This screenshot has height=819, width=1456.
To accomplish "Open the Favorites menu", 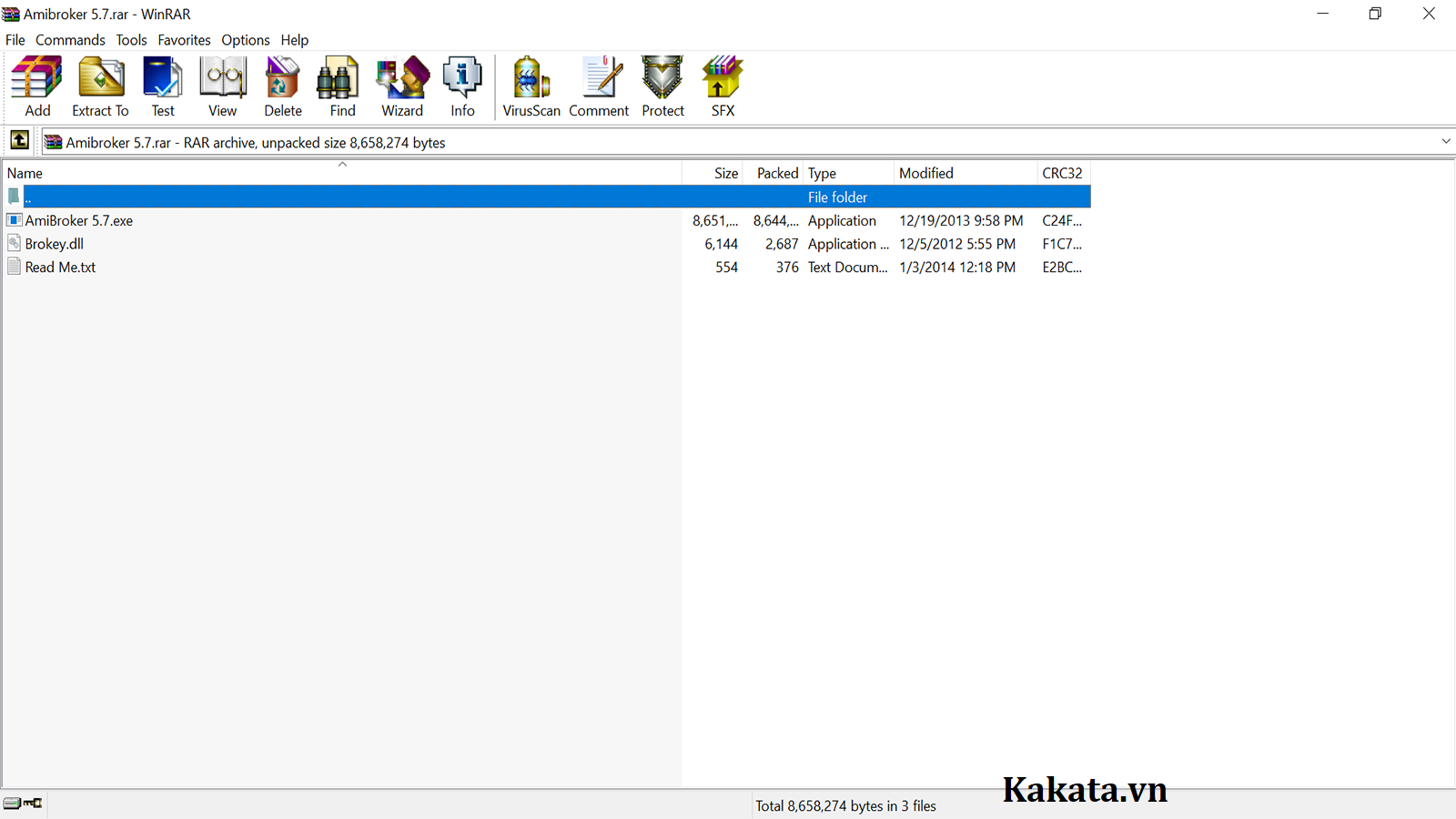I will point(184,40).
